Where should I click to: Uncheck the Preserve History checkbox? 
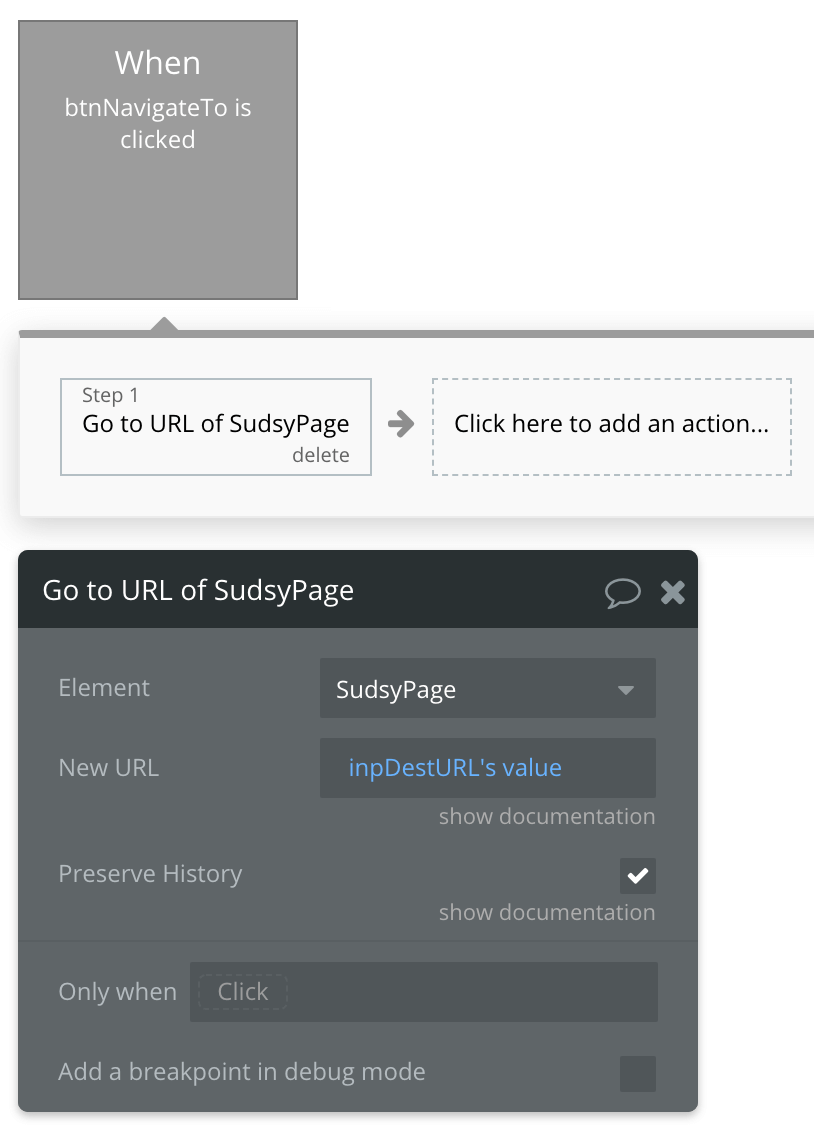click(637, 876)
